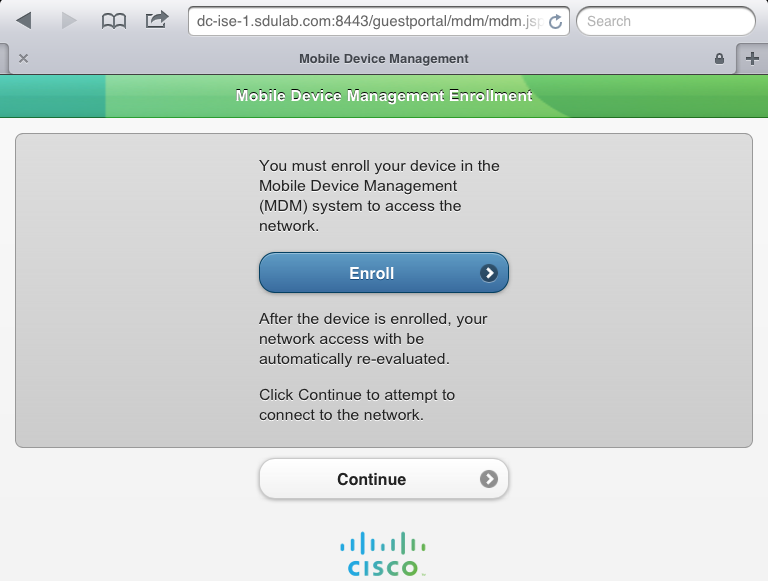The height and width of the screenshot is (581, 768).
Task: Click the Mobile Device Management Enrollment header
Action: 384,96
